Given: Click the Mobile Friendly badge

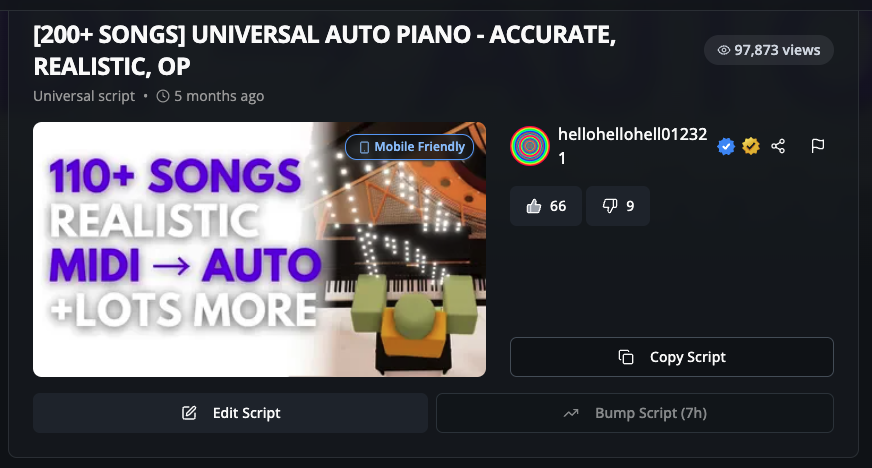Looking at the screenshot, I should 409,147.
